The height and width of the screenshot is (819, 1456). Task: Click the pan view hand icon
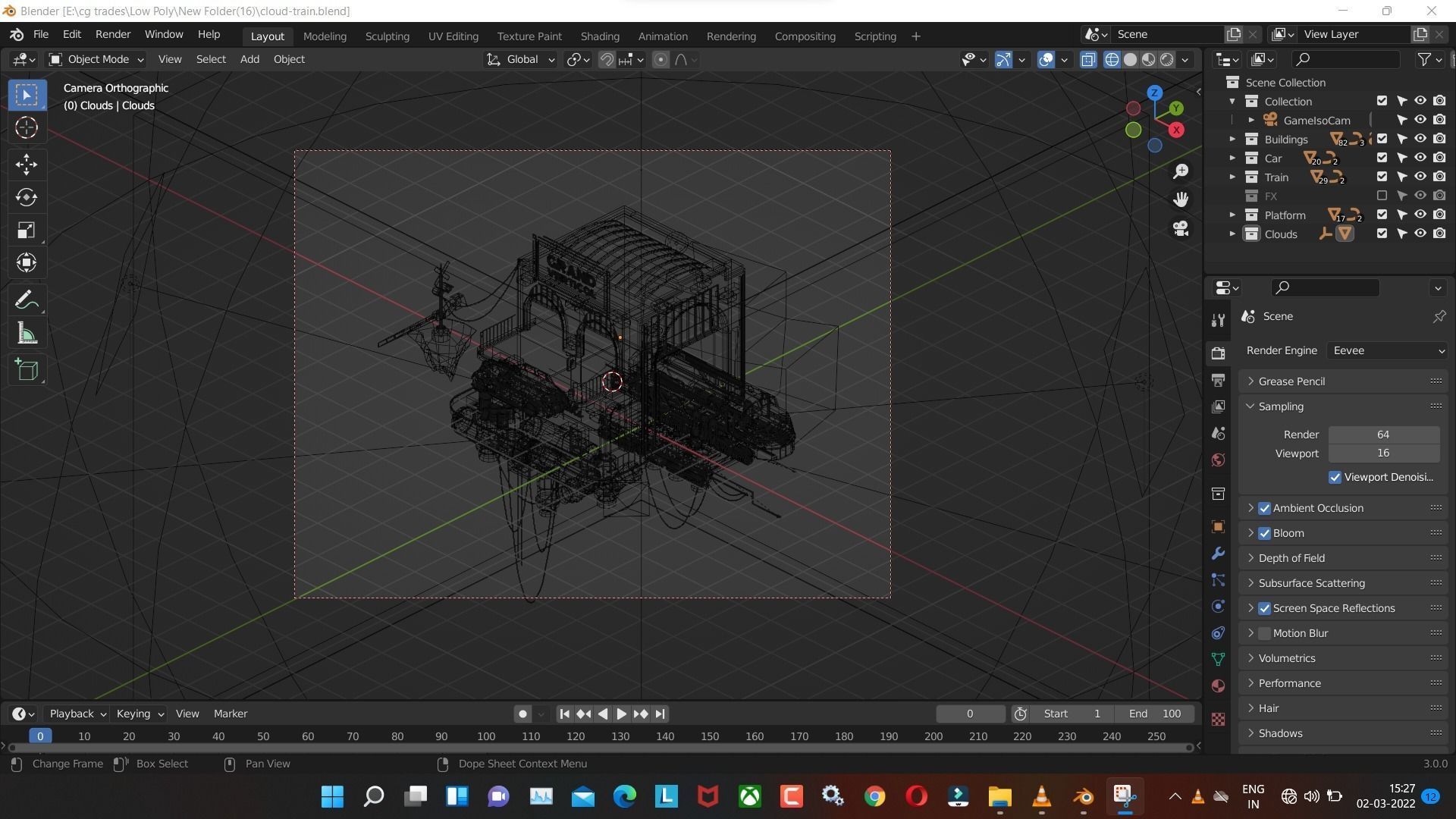click(x=1181, y=199)
